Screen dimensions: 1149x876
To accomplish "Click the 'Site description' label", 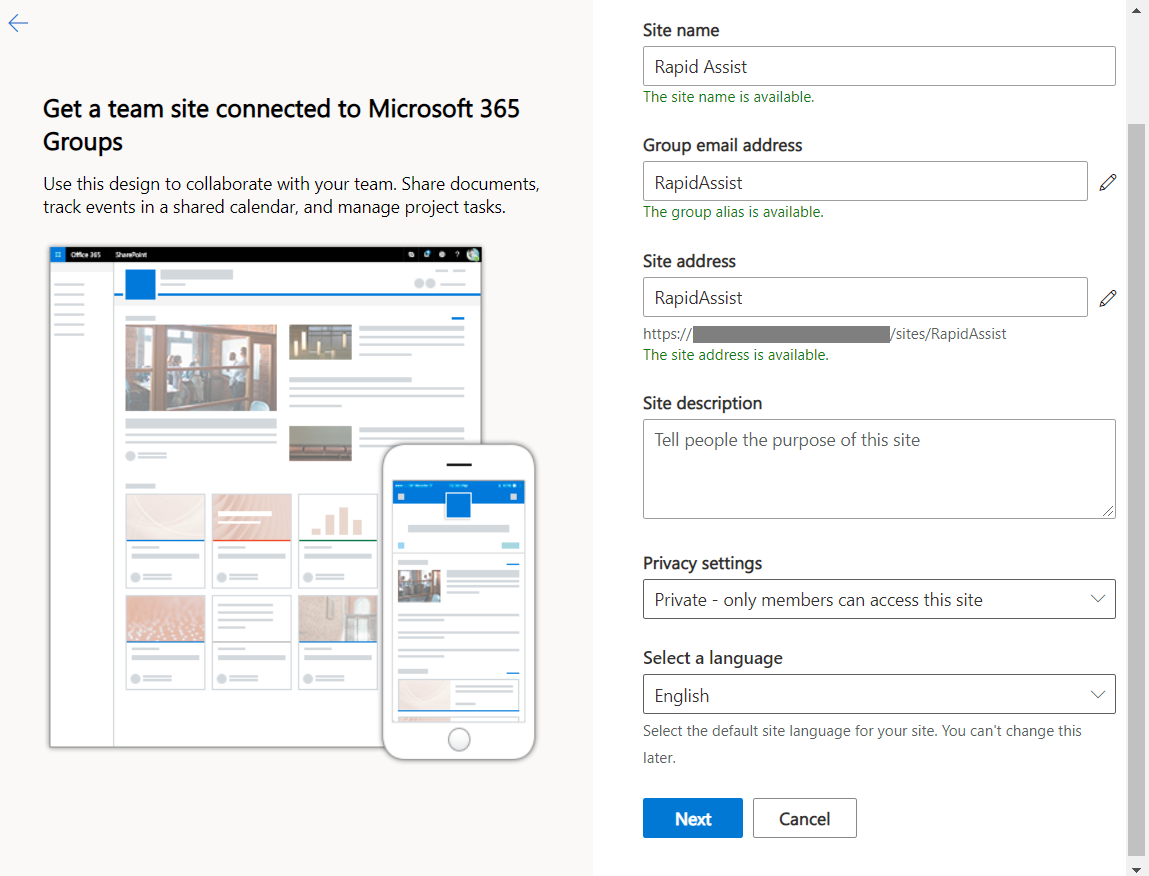I will pyautogui.click(x=702, y=403).
